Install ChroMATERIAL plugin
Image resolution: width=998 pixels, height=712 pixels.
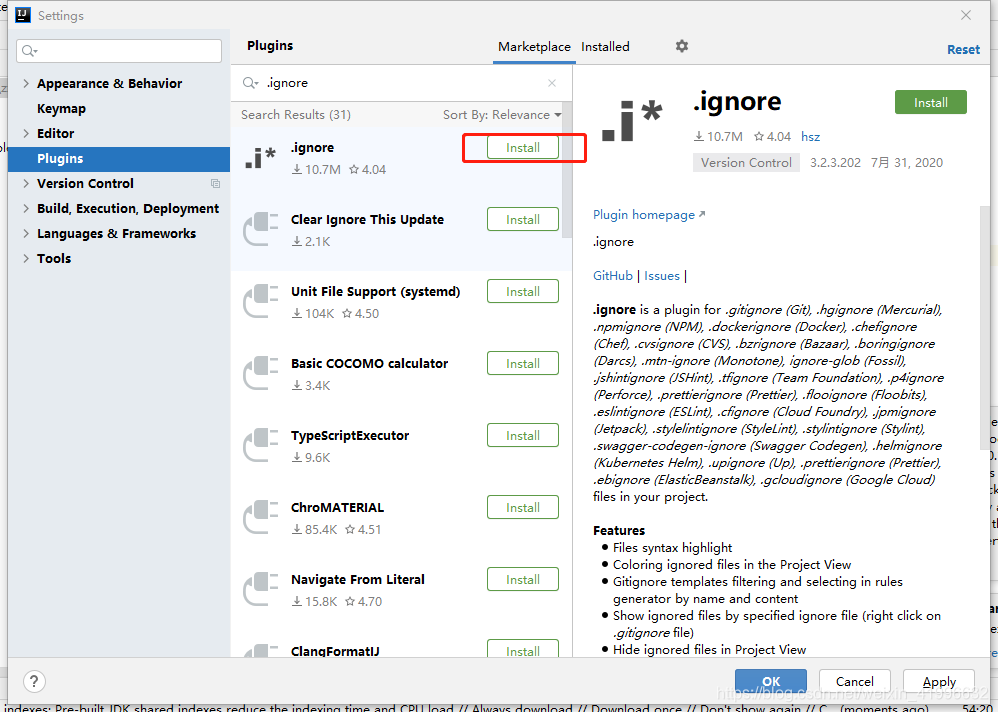point(523,507)
